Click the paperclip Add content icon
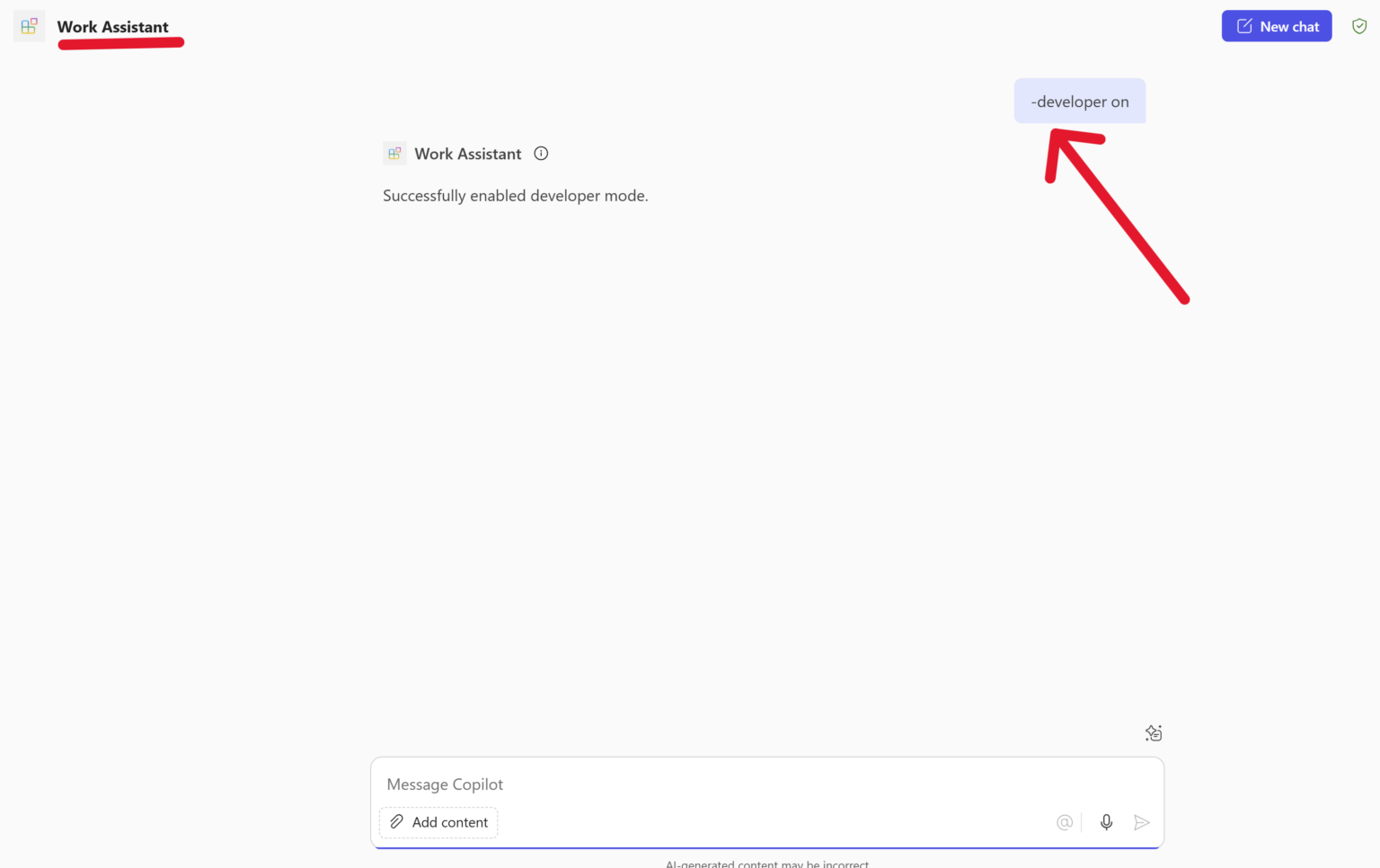 coord(396,822)
